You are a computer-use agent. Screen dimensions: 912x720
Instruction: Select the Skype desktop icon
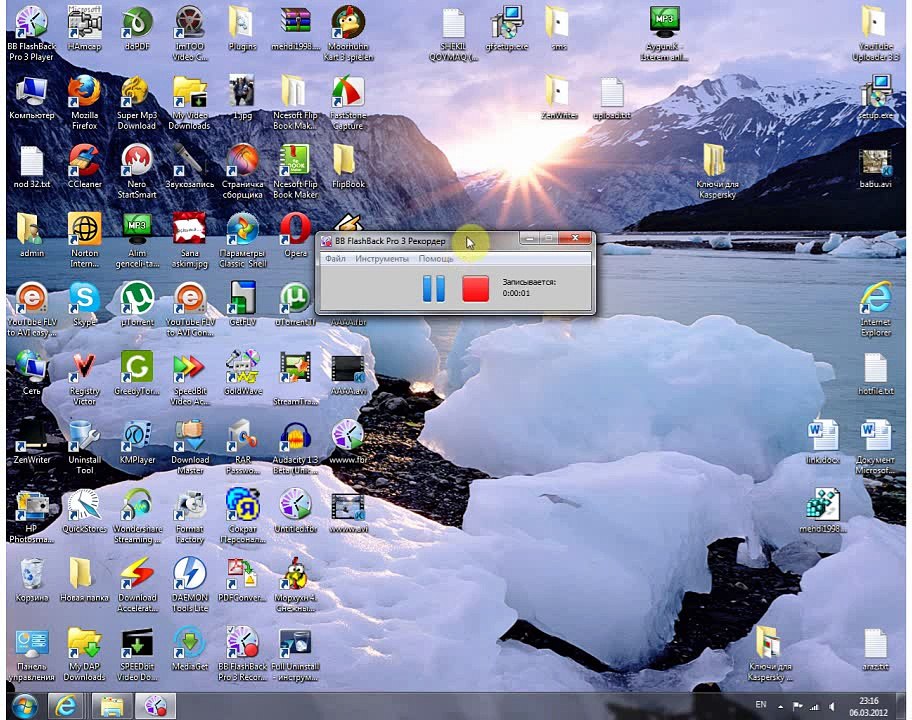[84, 305]
